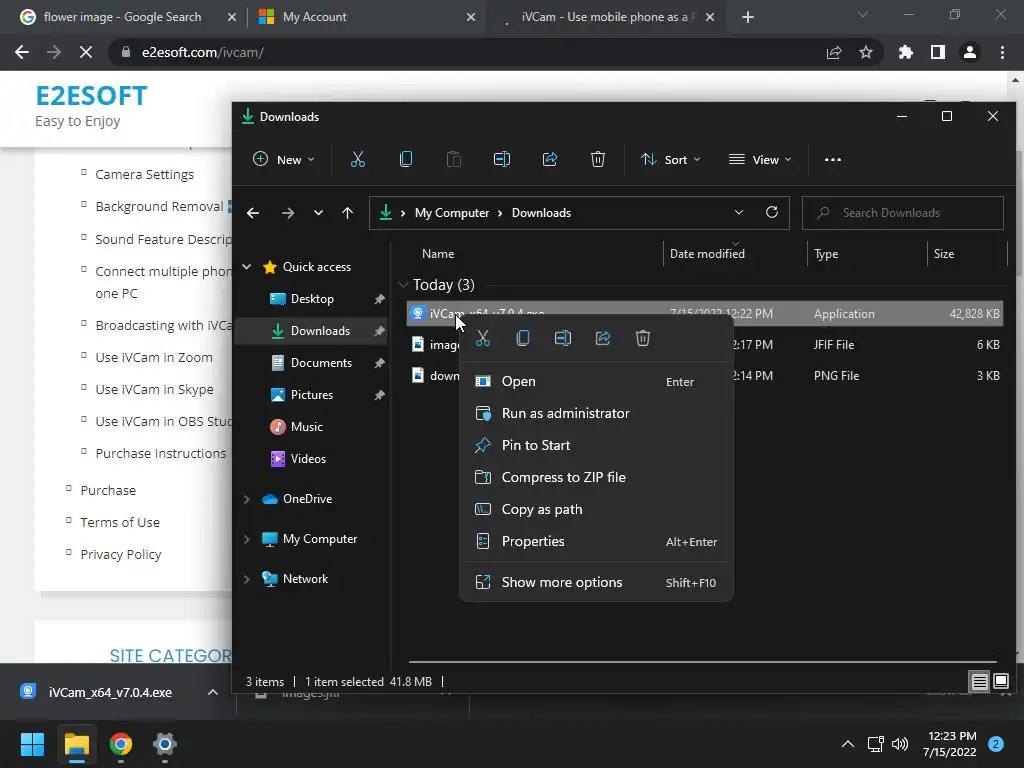1024x768 pixels.
Task: Click Delete trash icon in Explorer toolbar
Action: point(598,159)
